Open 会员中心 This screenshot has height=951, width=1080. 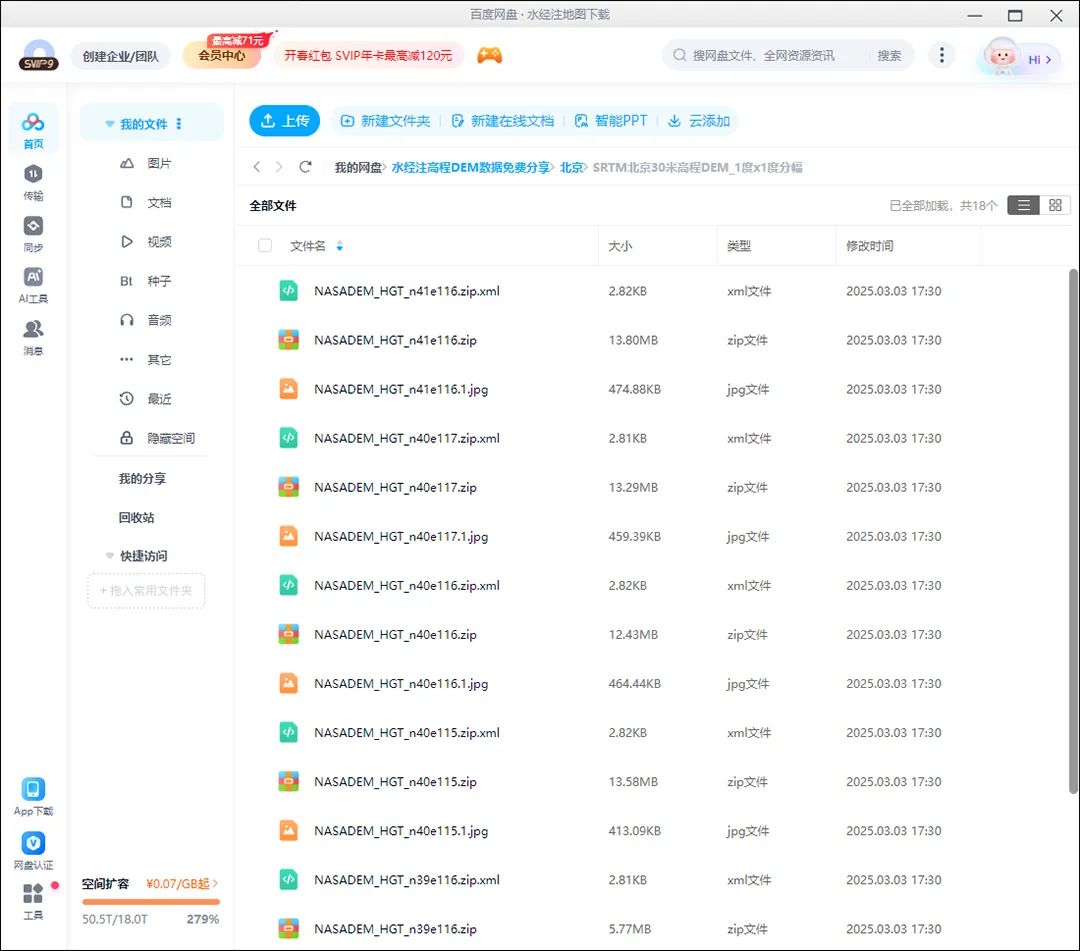coord(222,56)
